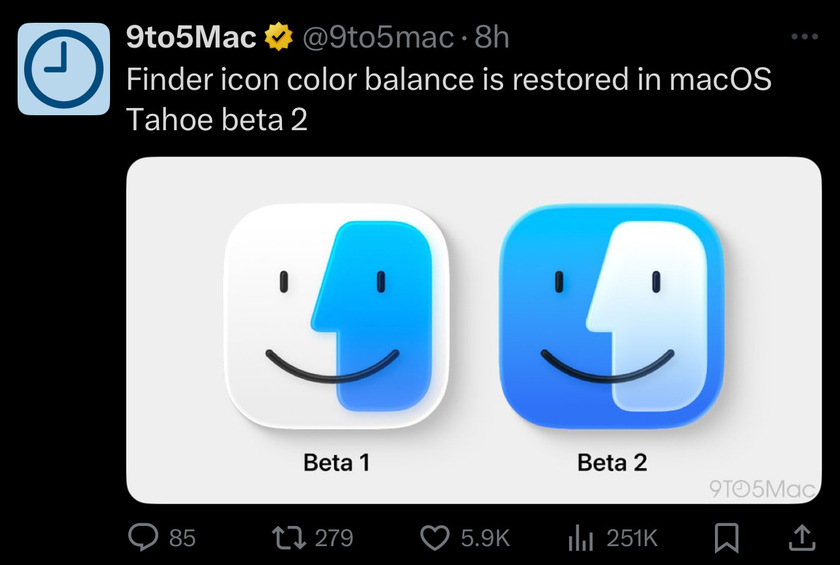Click the white Beta 1 Finder icon
Image resolution: width=840 pixels, height=565 pixels.
[x=336, y=316]
